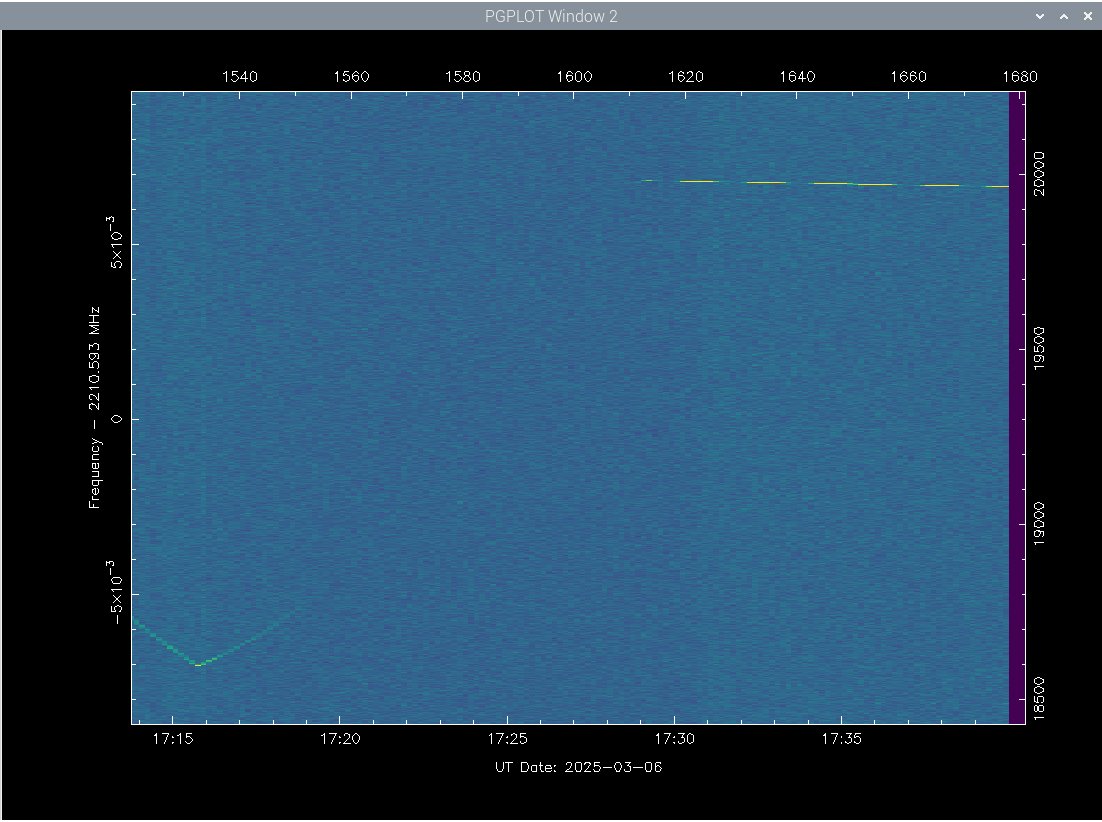Maximize the PGPLOT window
This screenshot has height=822, width=1102.
[1064, 17]
